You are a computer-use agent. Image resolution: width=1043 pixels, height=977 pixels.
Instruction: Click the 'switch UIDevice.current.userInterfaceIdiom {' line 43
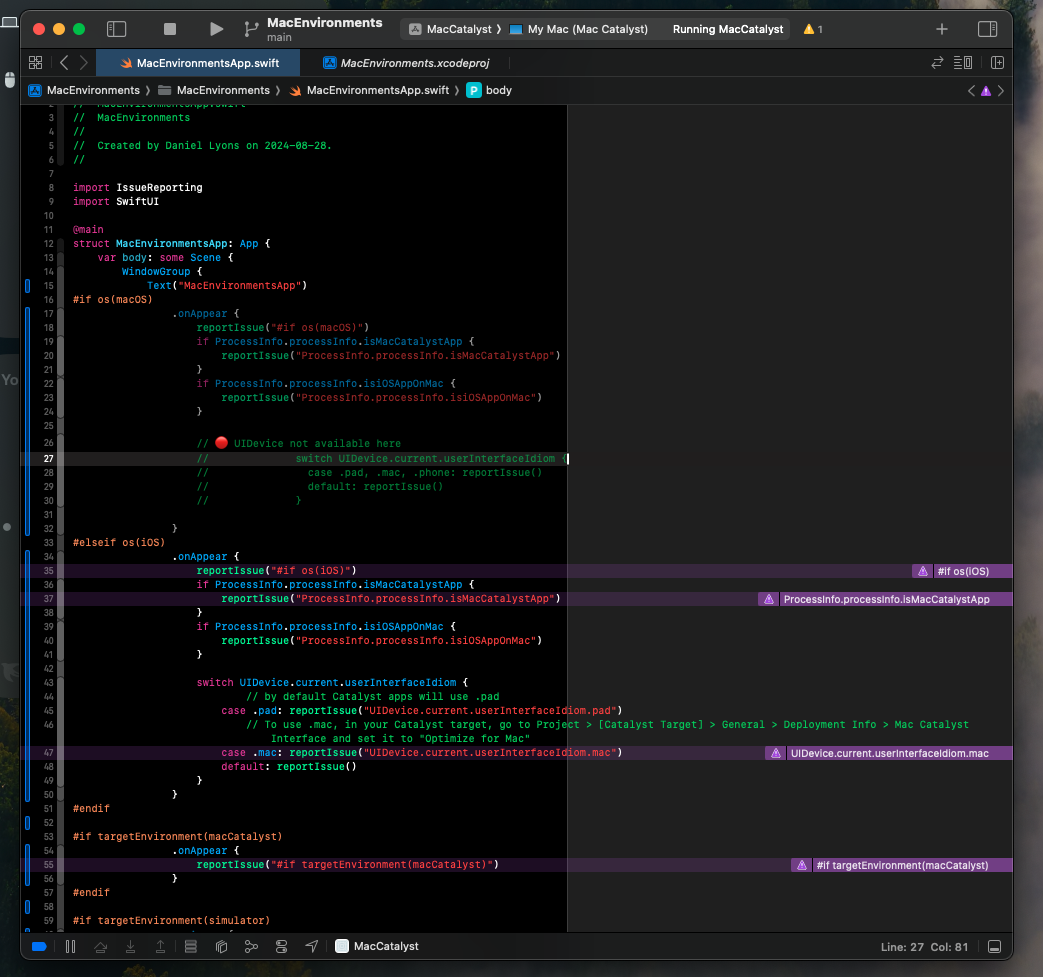(332, 682)
